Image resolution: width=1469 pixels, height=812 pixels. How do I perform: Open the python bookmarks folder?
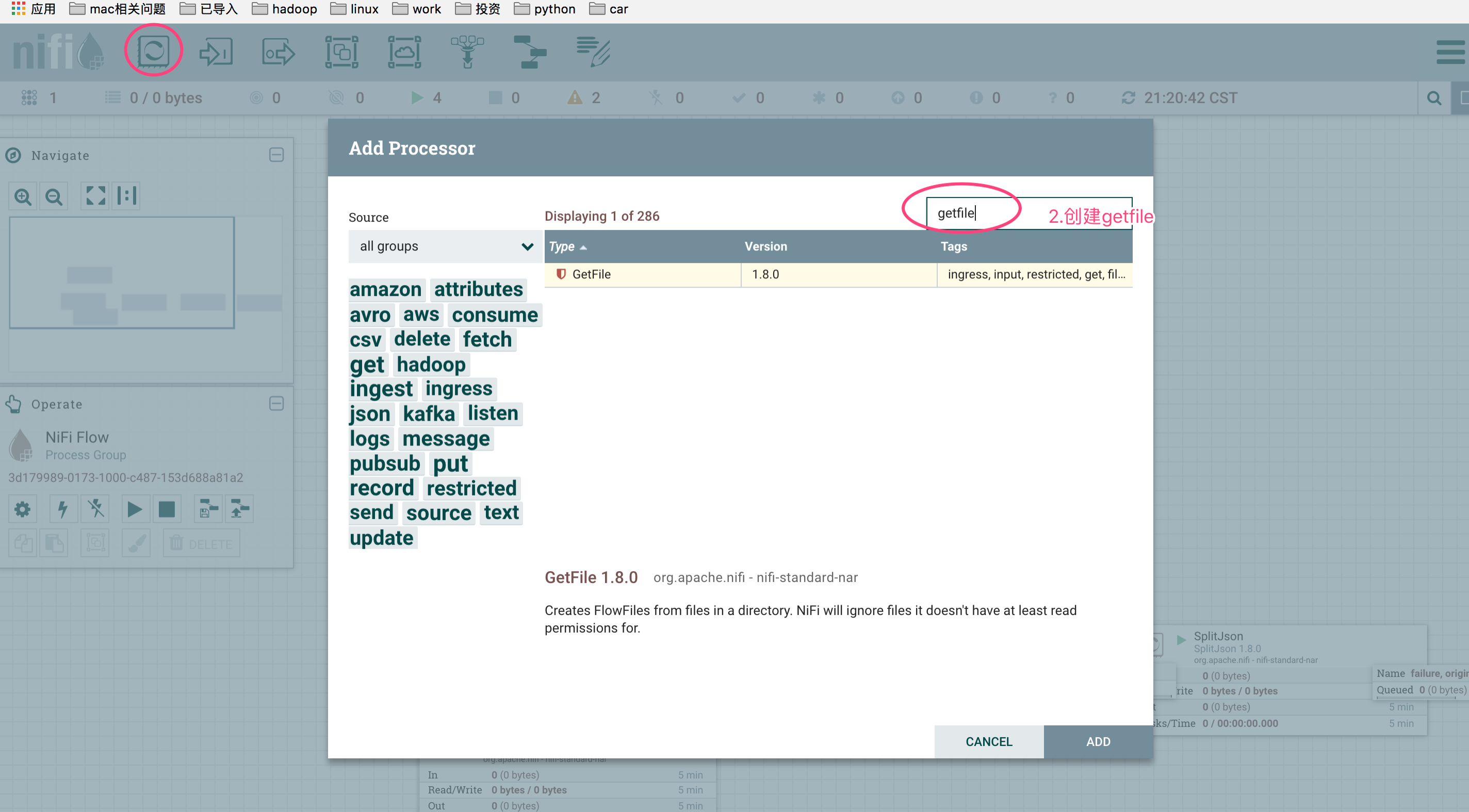(x=545, y=9)
